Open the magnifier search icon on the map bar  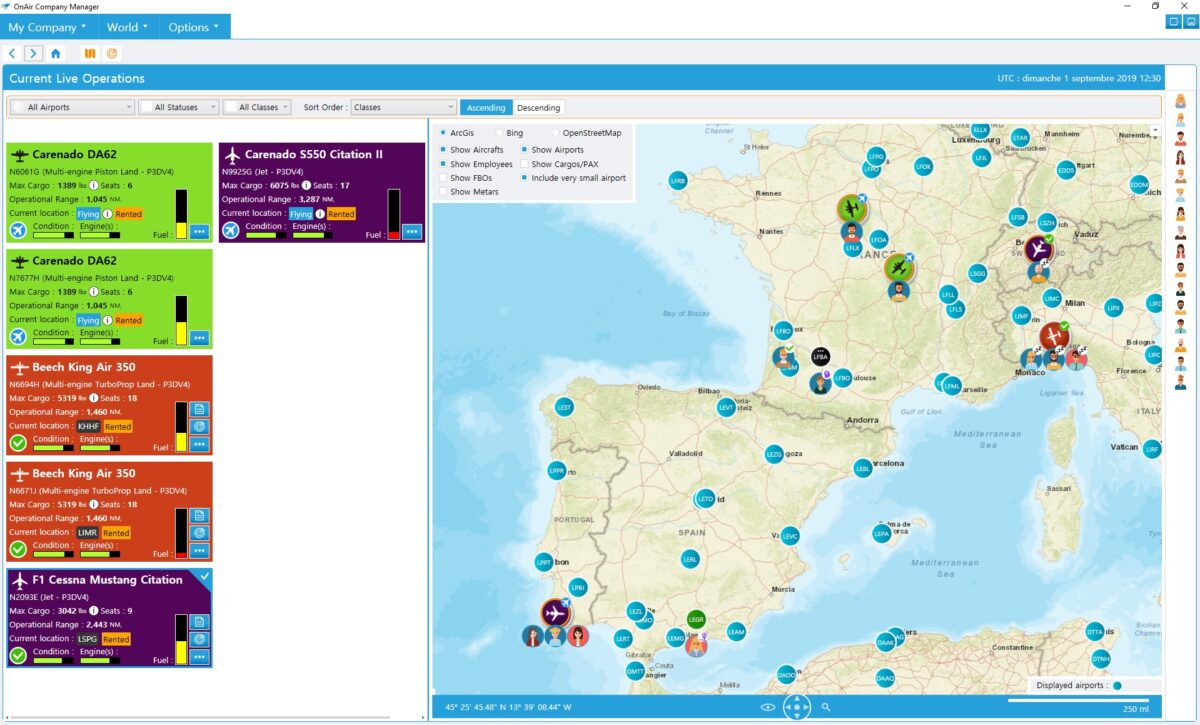tap(826, 707)
